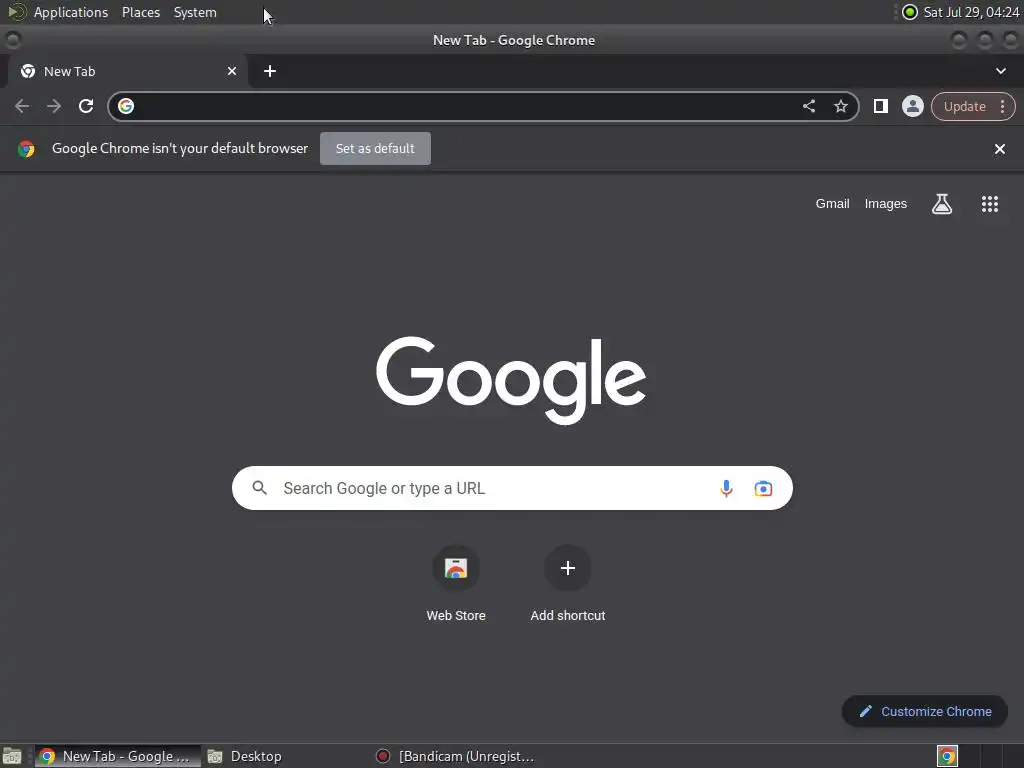Screen dimensions: 1024x768
Task: Go back using the back arrow
Action: tap(22, 106)
